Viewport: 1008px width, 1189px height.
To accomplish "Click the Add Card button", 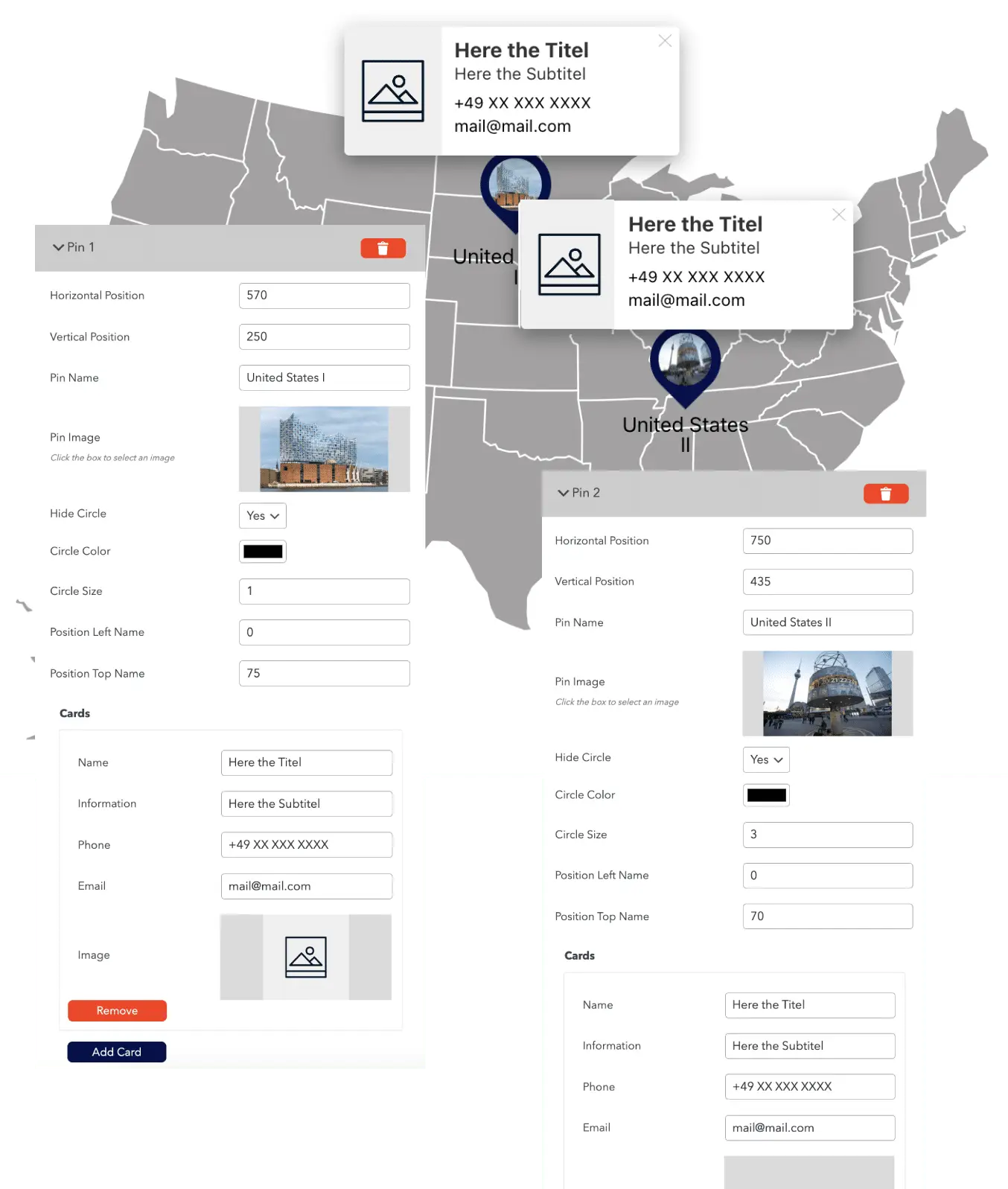I will tap(117, 1052).
